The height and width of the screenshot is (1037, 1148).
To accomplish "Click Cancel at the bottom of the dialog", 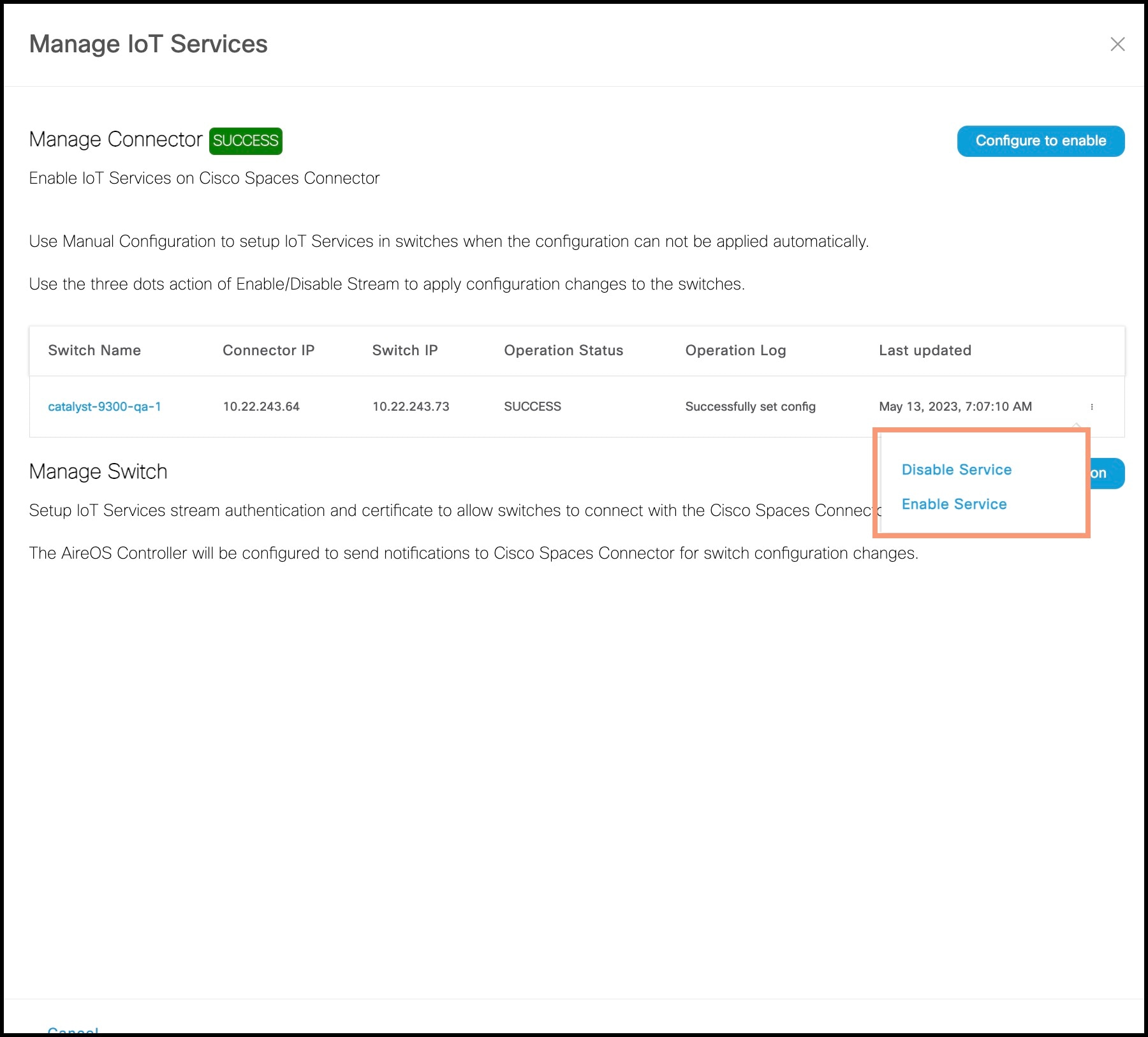I will coord(73,1030).
